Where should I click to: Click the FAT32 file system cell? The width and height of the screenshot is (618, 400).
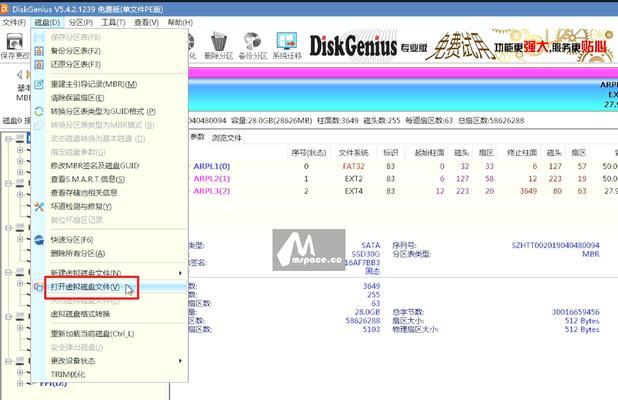pos(354,166)
